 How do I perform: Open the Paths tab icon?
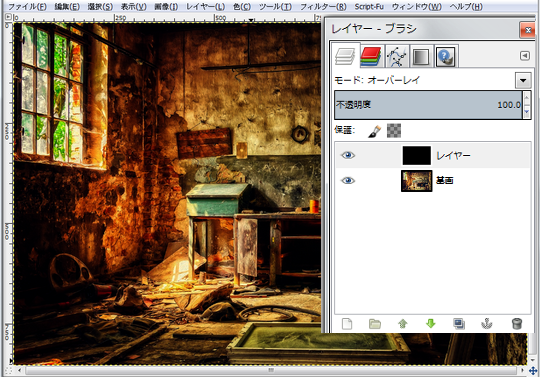tap(397, 56)
